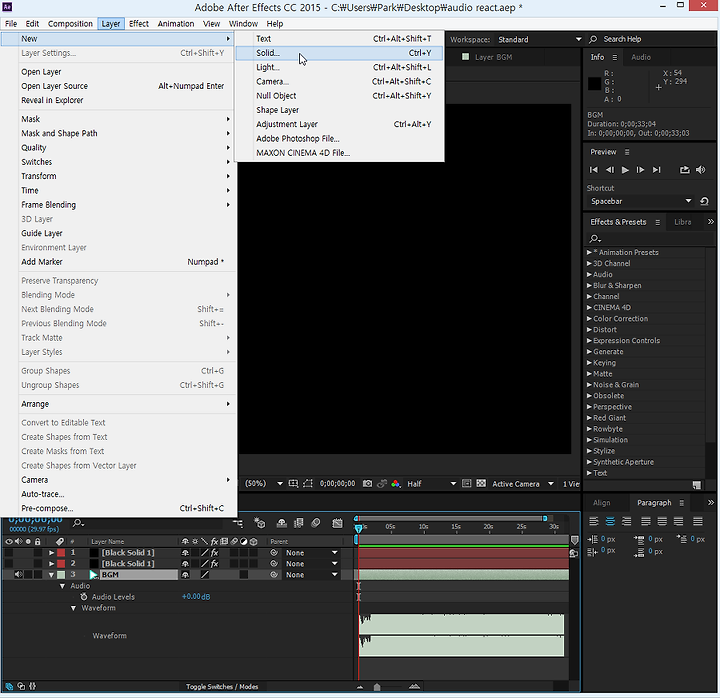
Task: Click Pre-compose... in the Layer menu
Action: click(122, 508)
